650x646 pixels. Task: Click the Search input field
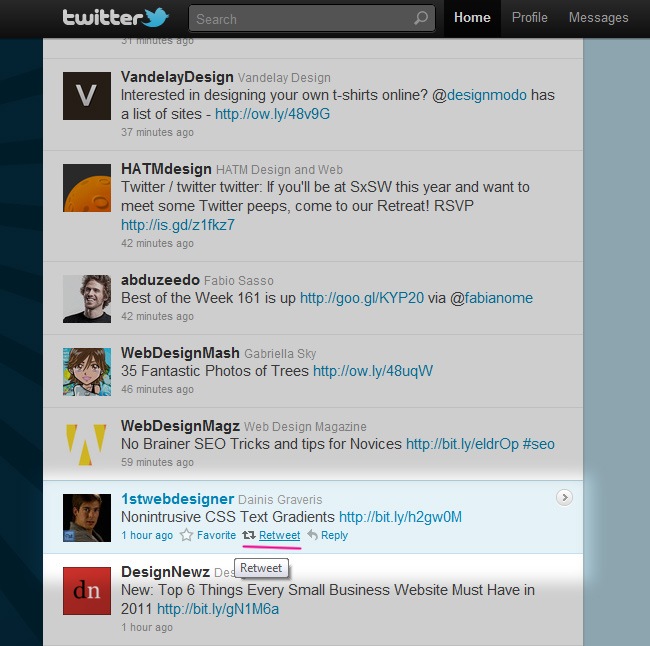coord(312,18)
